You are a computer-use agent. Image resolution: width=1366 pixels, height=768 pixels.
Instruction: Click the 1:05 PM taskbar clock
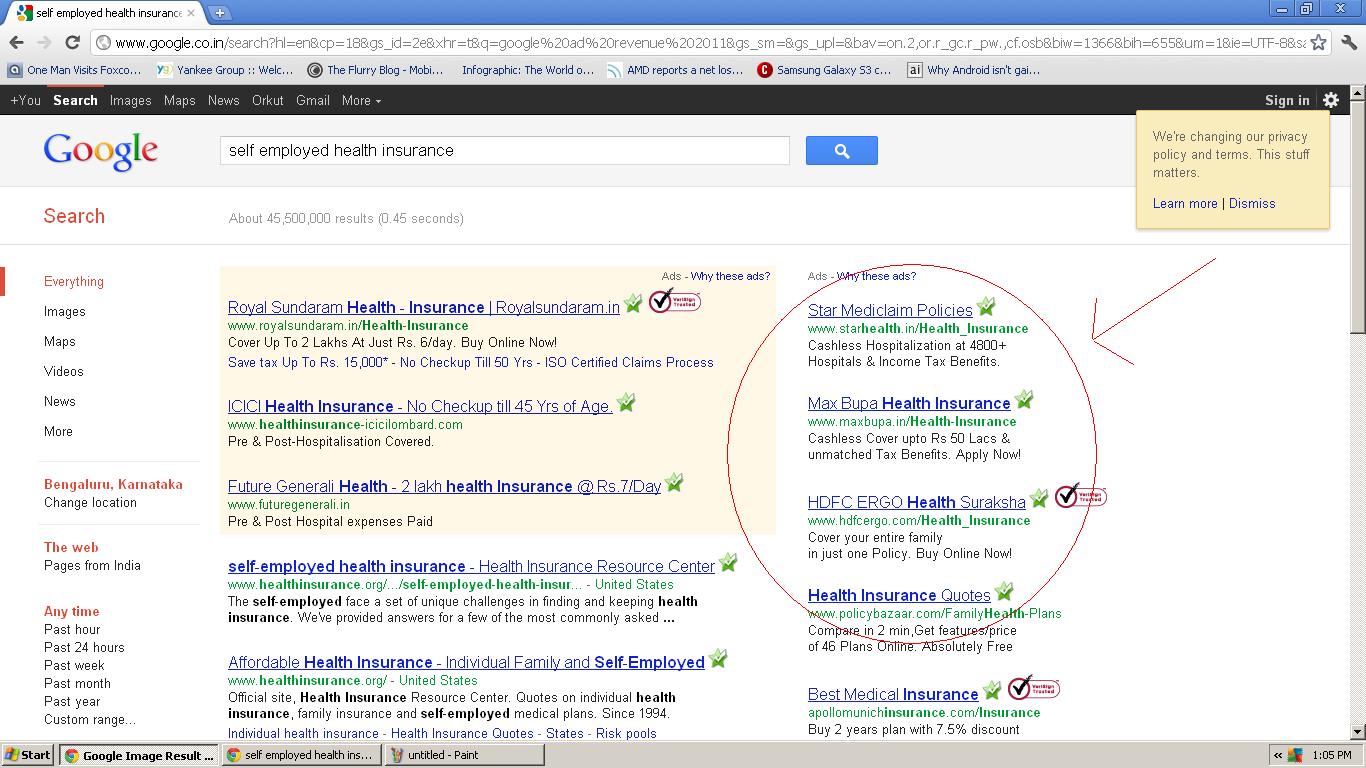[1332, 755]
